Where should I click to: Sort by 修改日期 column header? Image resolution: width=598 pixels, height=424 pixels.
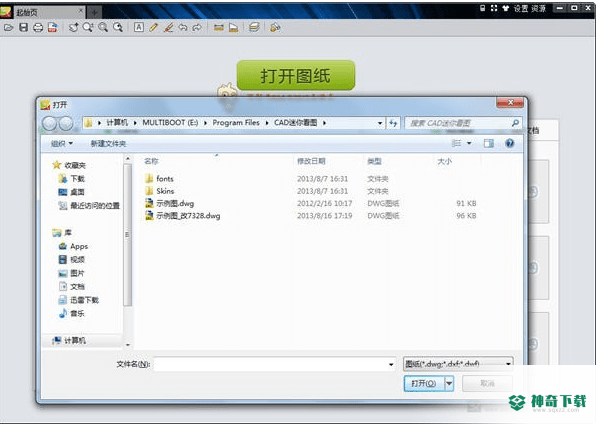(x=311, y=161)
